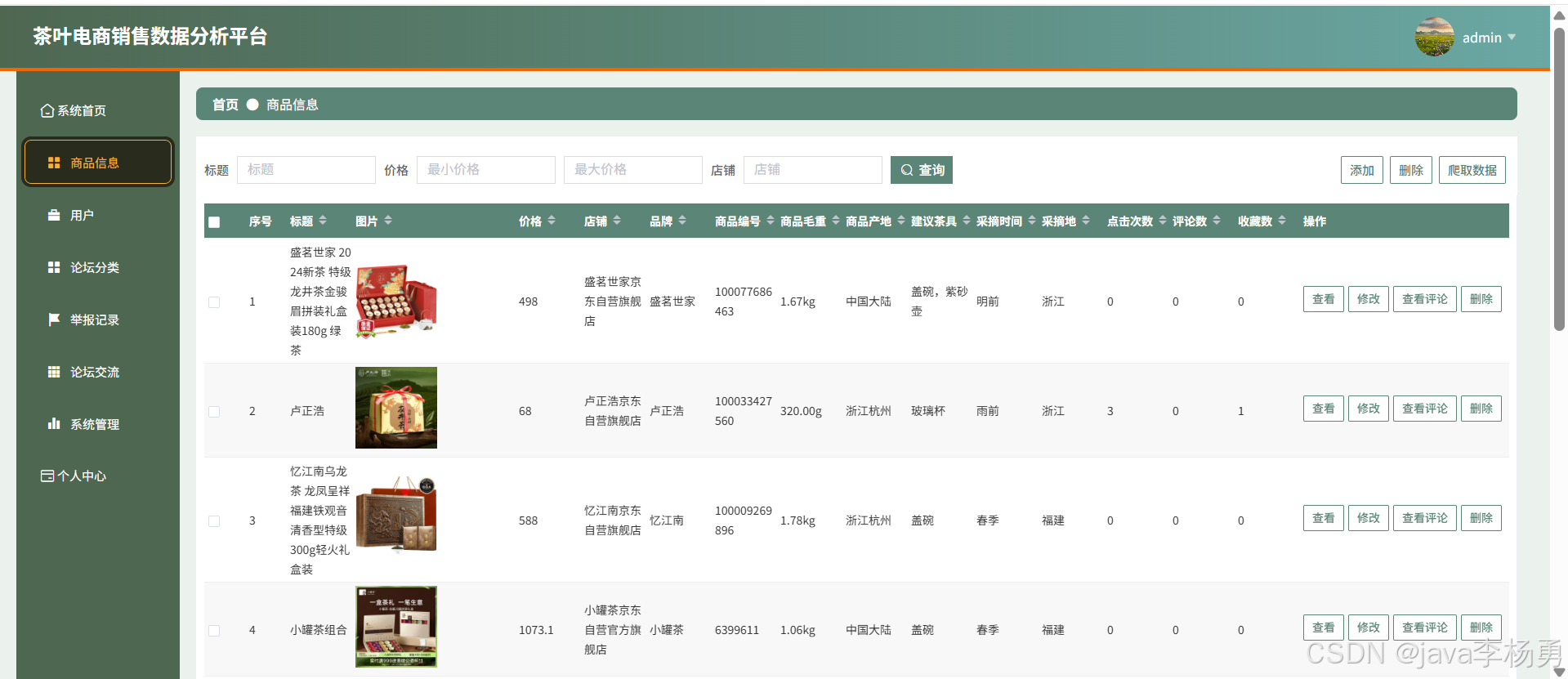Sort table by 店铺 column arrows
The width and height of the screenshot is (1568, 679).
[617, 221]
